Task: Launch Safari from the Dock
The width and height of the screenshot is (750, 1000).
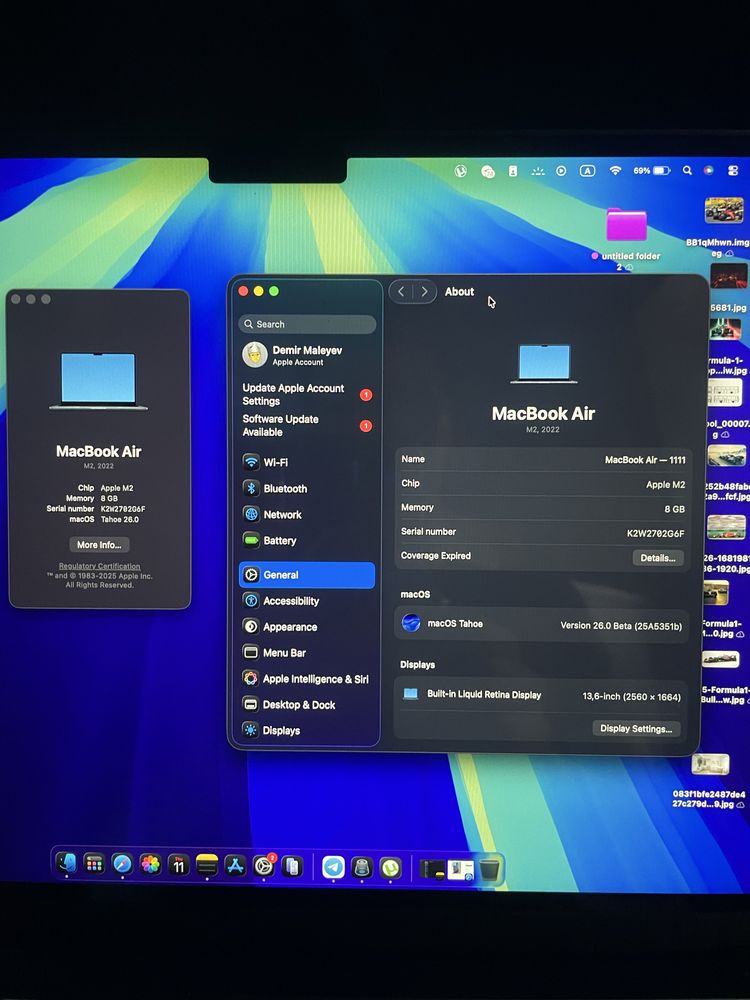Action: pyautogui.click(x=122, y=865)
